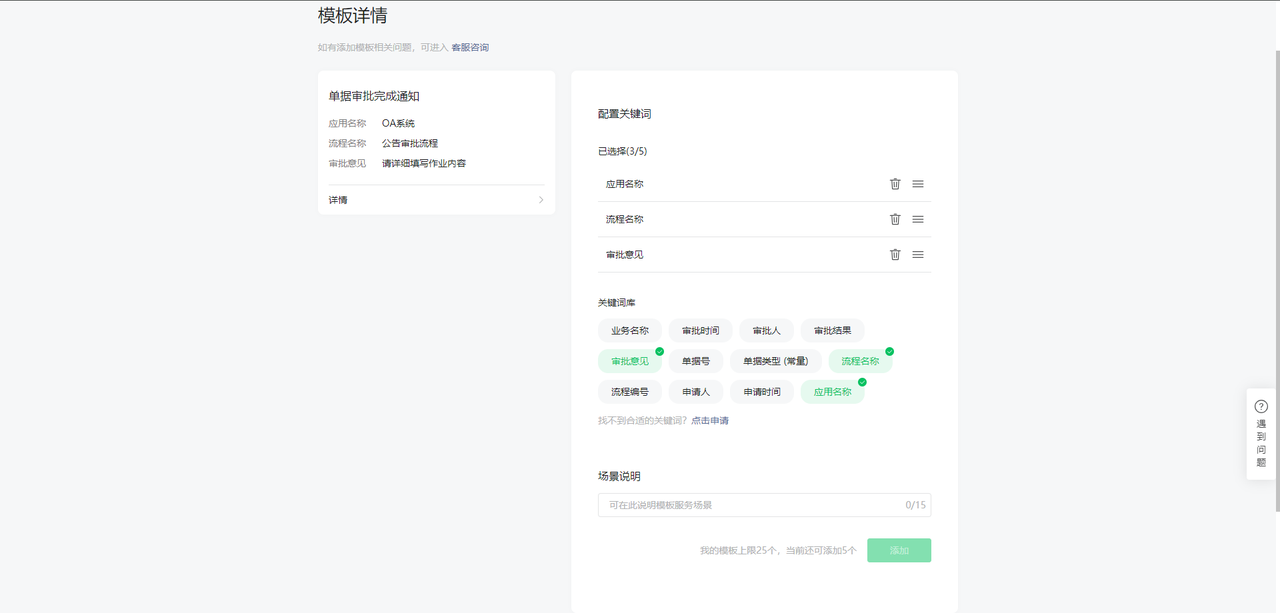Open the 遇到问题 help widget
This screenshot has width=1280, height=613.
pos(1260,434)
